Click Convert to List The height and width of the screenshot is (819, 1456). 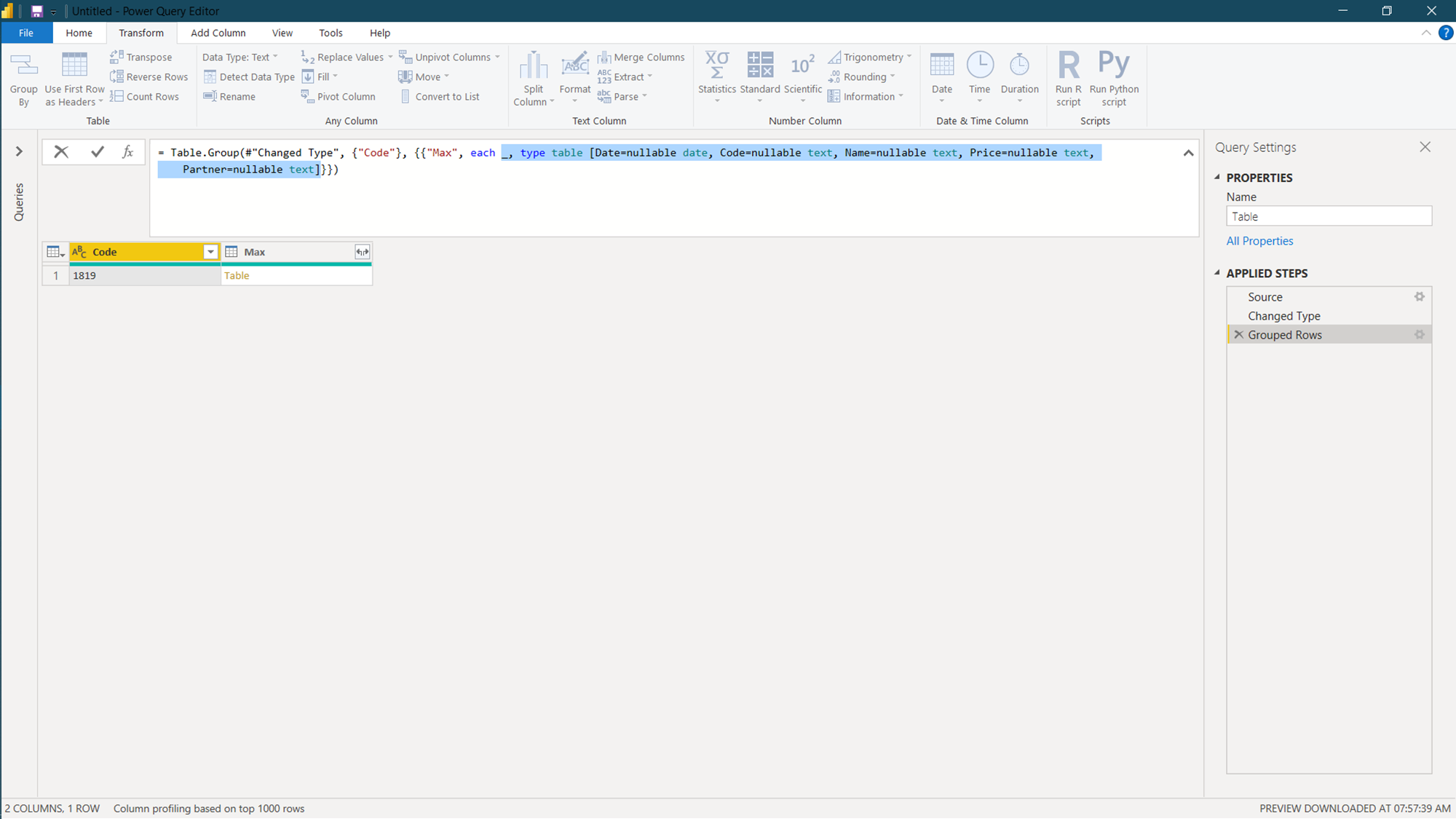tap(440, 96)
